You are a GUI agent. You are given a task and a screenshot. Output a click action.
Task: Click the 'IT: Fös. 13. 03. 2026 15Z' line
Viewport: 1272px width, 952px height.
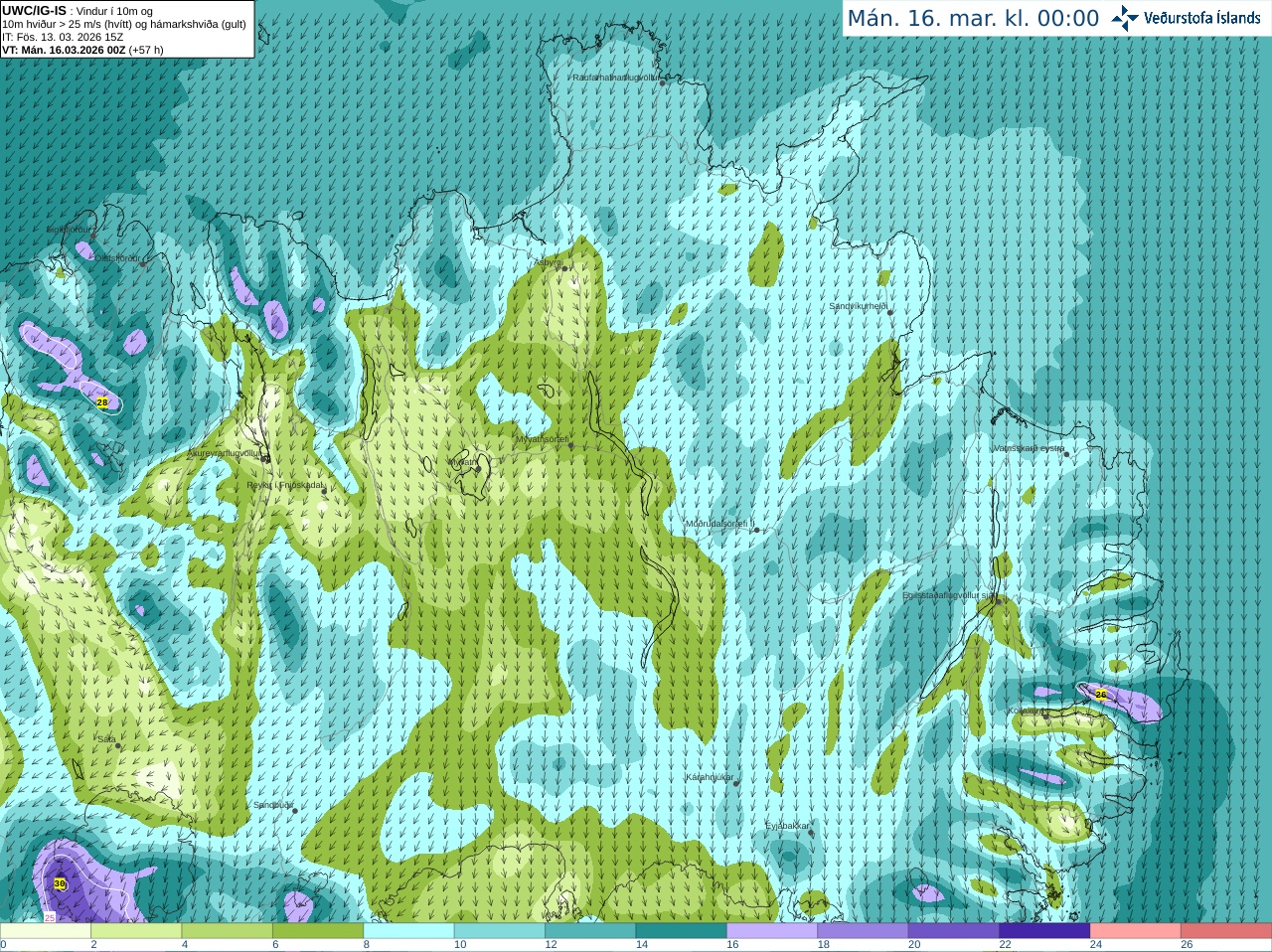pyautogui.click(x=63, y=37)
